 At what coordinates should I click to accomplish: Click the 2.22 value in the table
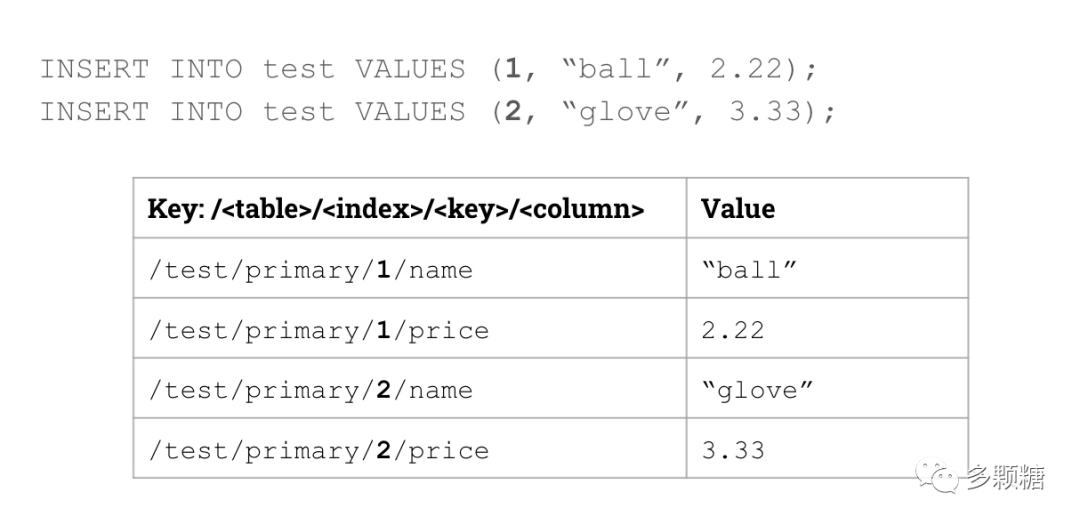tap(733, 330)
